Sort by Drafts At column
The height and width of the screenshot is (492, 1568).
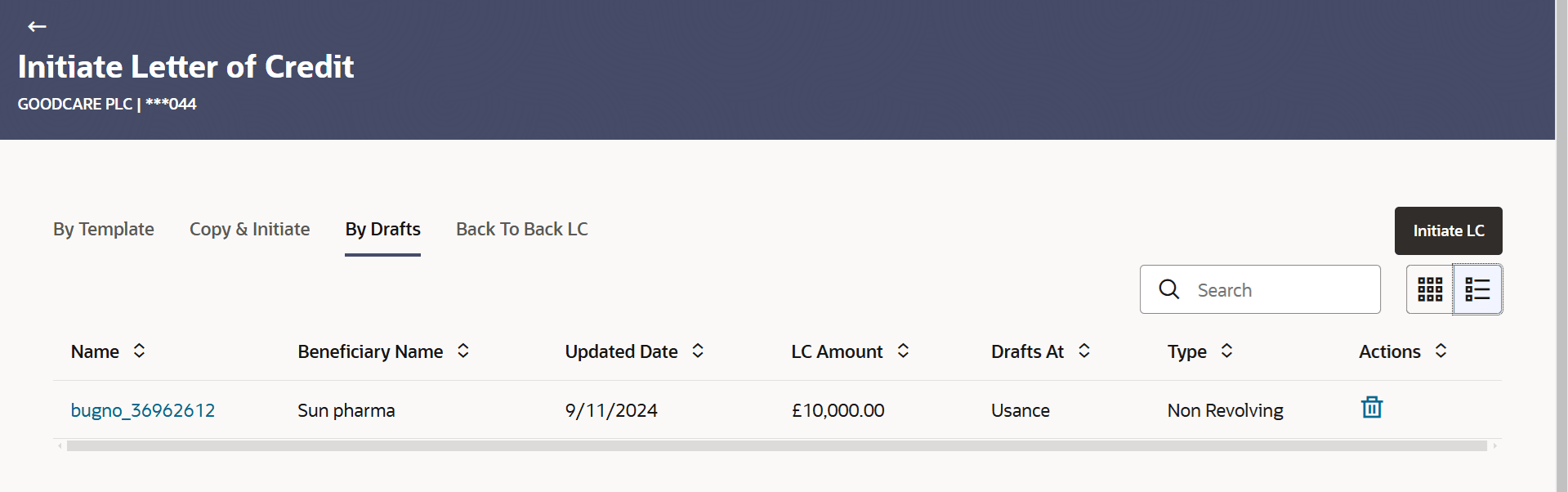1084,351
